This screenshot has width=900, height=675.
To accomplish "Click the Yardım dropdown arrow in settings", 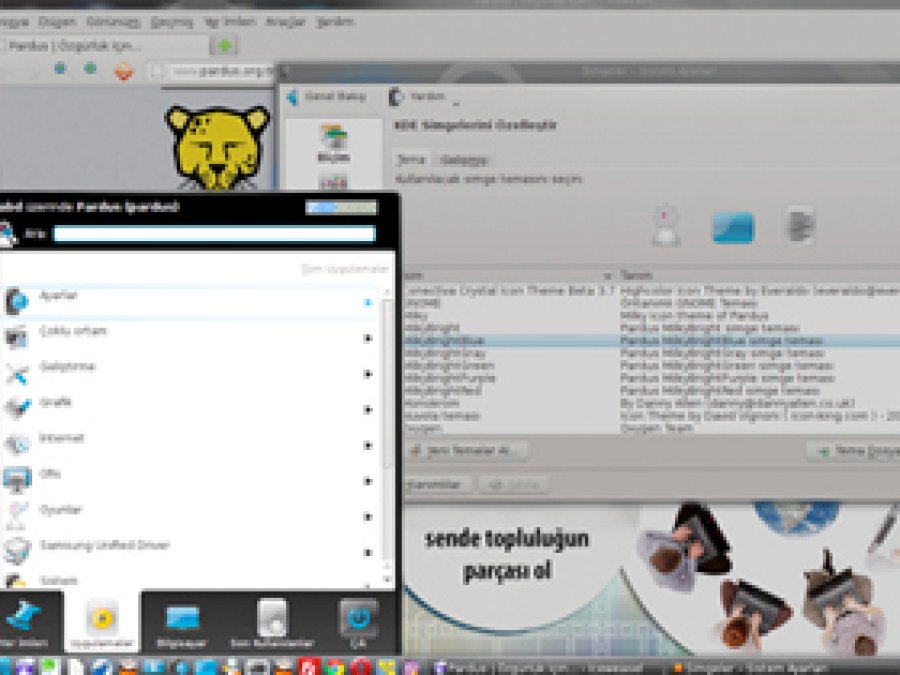I will [x=456, y=104].
